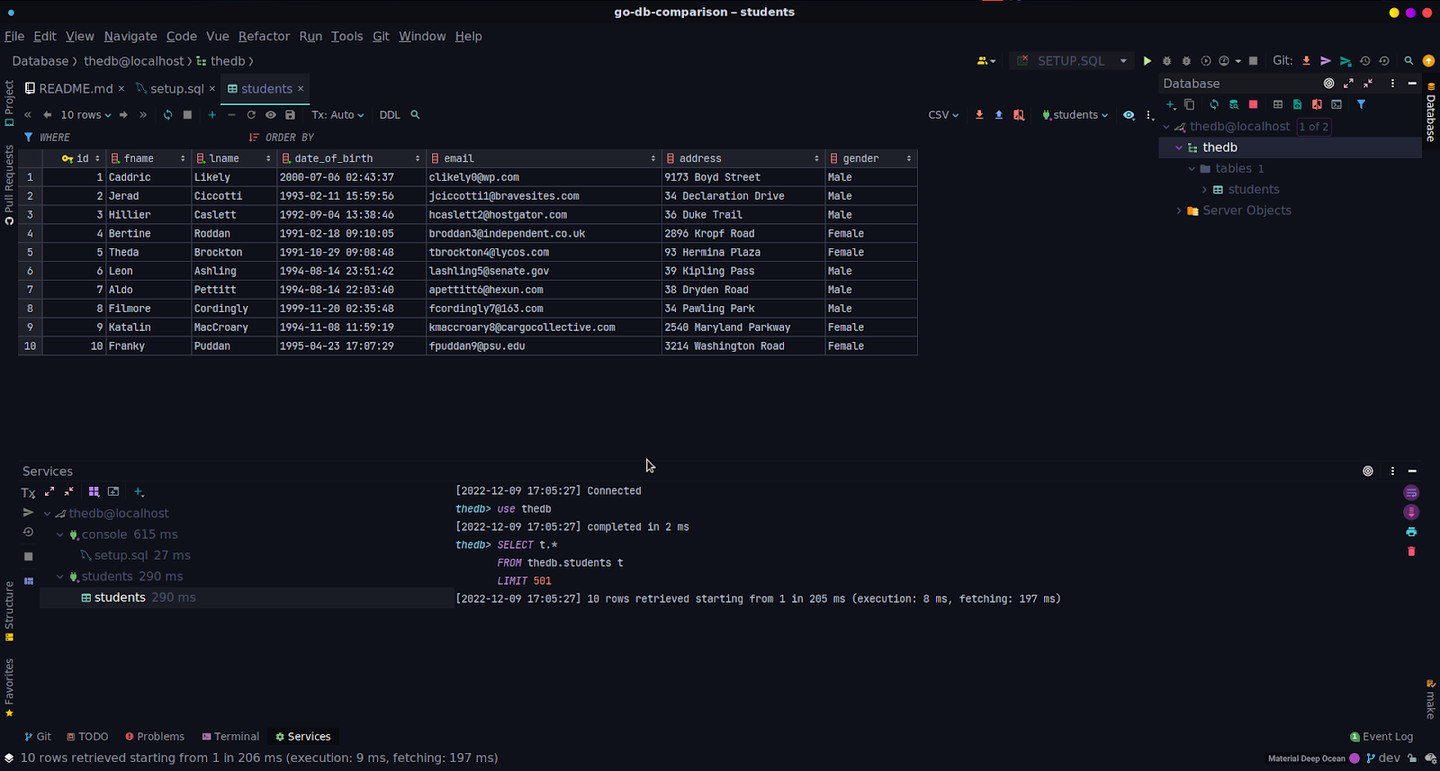Export data with the download icon
1440x771 pixels.
click(980, 114)
